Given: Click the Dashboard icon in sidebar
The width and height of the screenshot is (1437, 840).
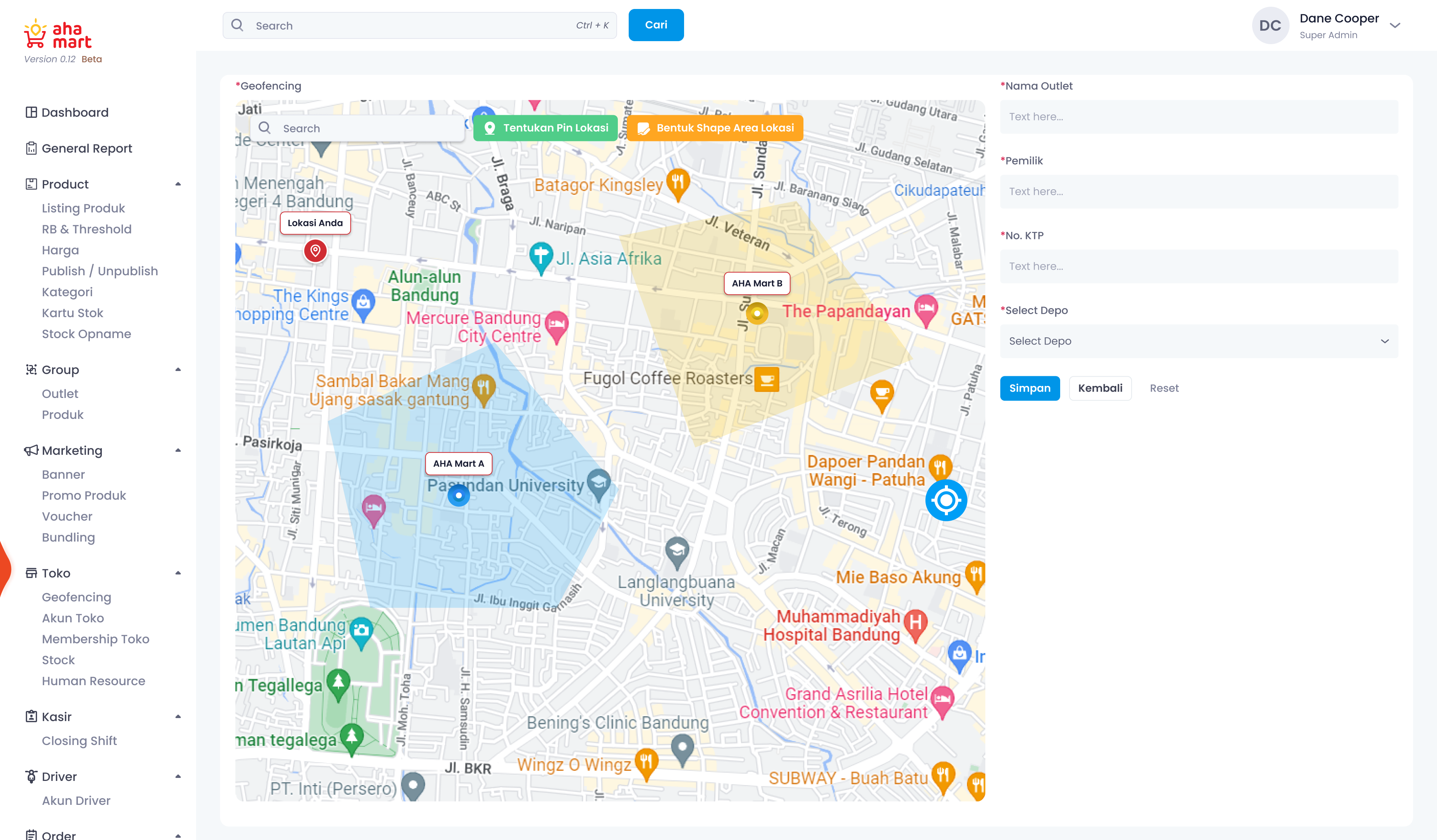Looking at the screenshot, I should click(x=31, y=112).
